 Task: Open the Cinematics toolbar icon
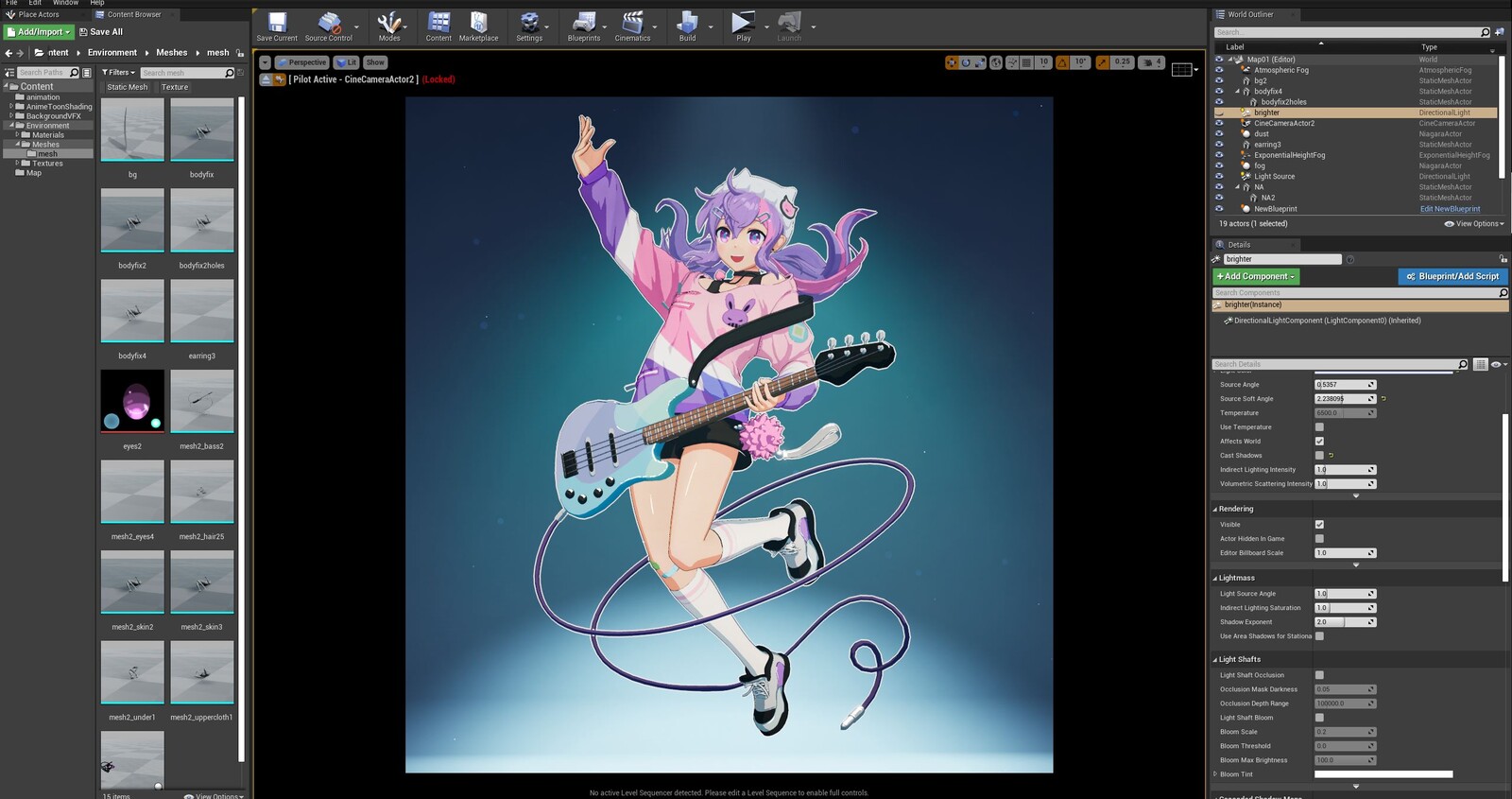point(632,26)
